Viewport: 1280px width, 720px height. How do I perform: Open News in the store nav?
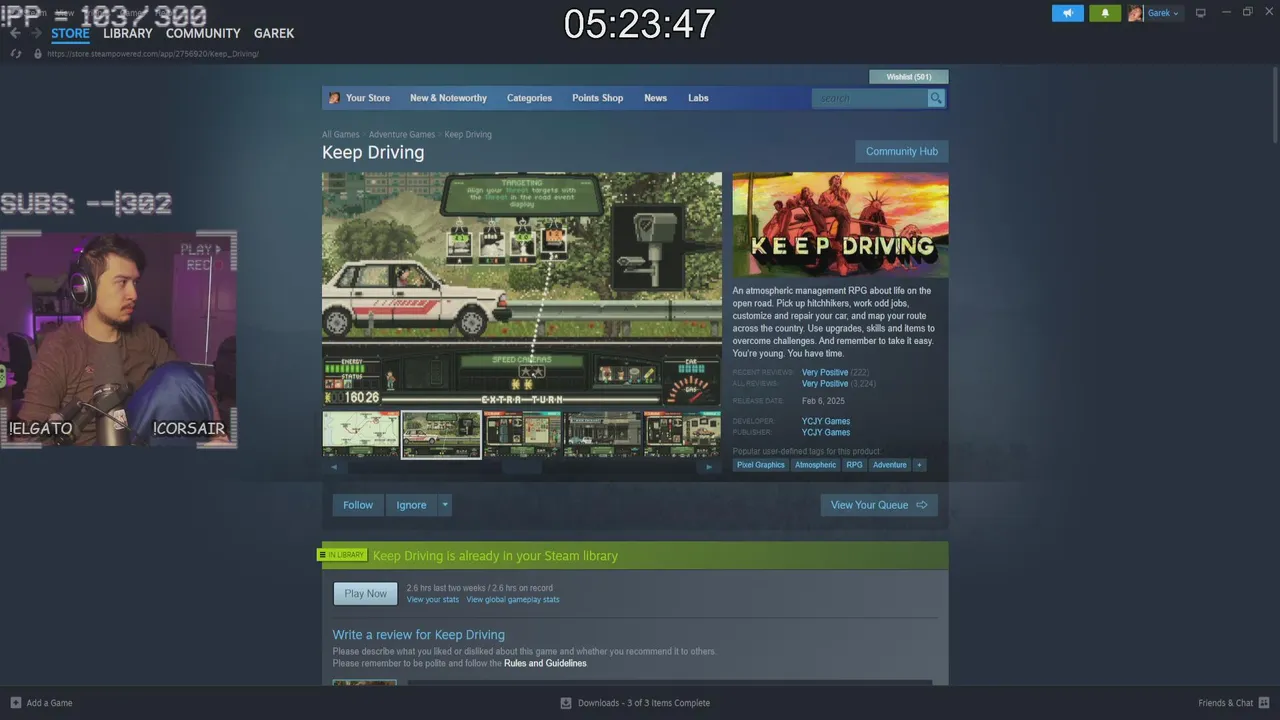pos(655,98)
